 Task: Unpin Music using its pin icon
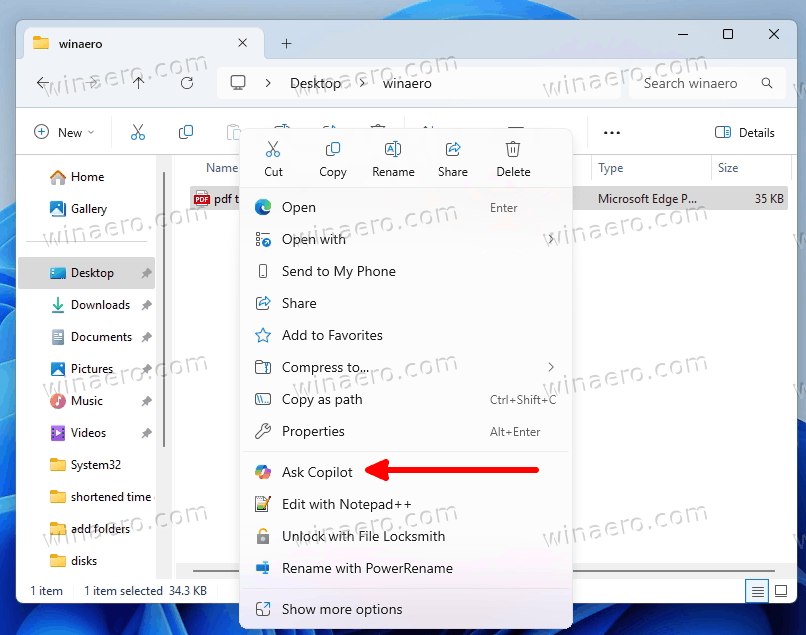click(x=146, y=401)
